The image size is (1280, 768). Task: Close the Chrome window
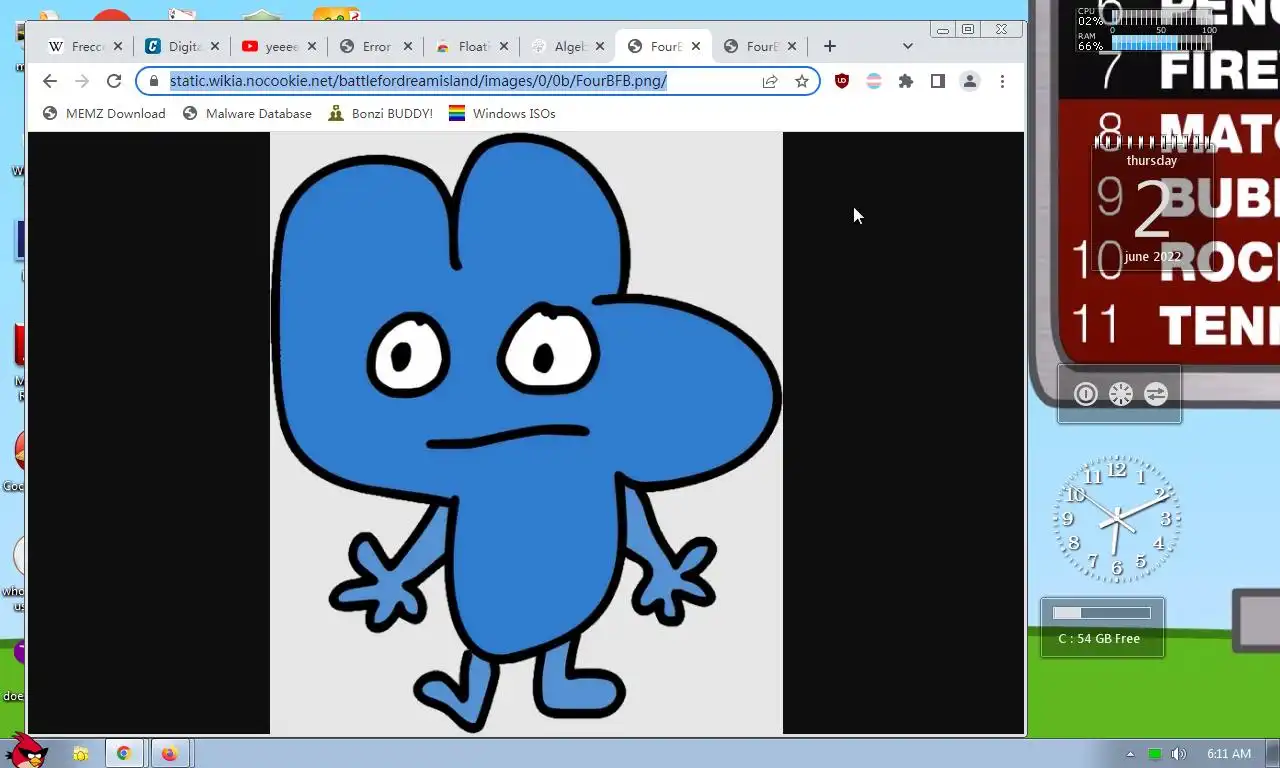tap(1001, 30)
